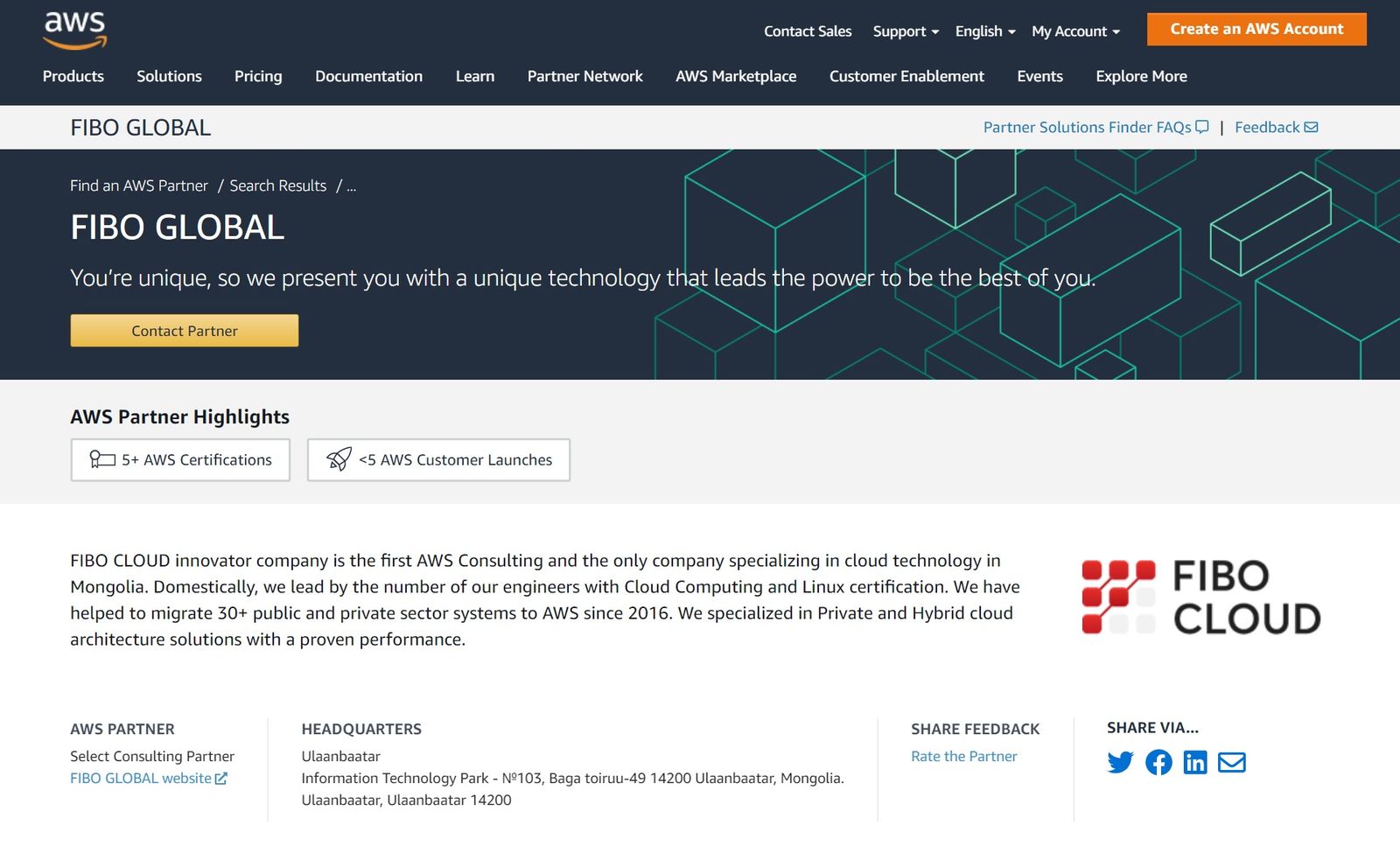Share via Twitter icon

pos(1120,763)
